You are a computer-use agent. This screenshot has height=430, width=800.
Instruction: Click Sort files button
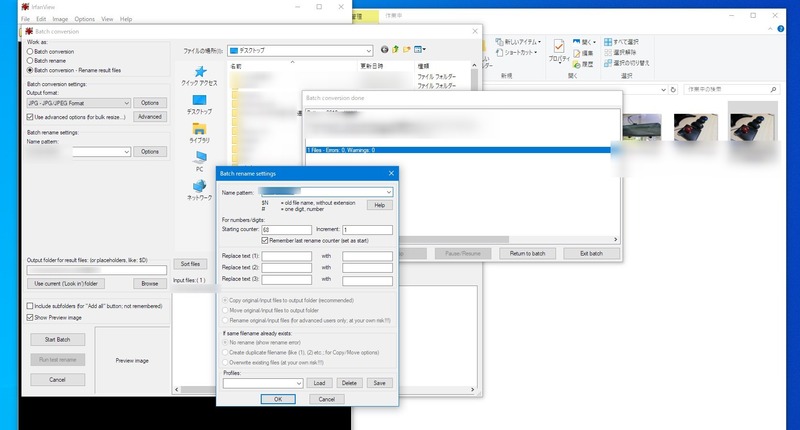click(190, 264)
